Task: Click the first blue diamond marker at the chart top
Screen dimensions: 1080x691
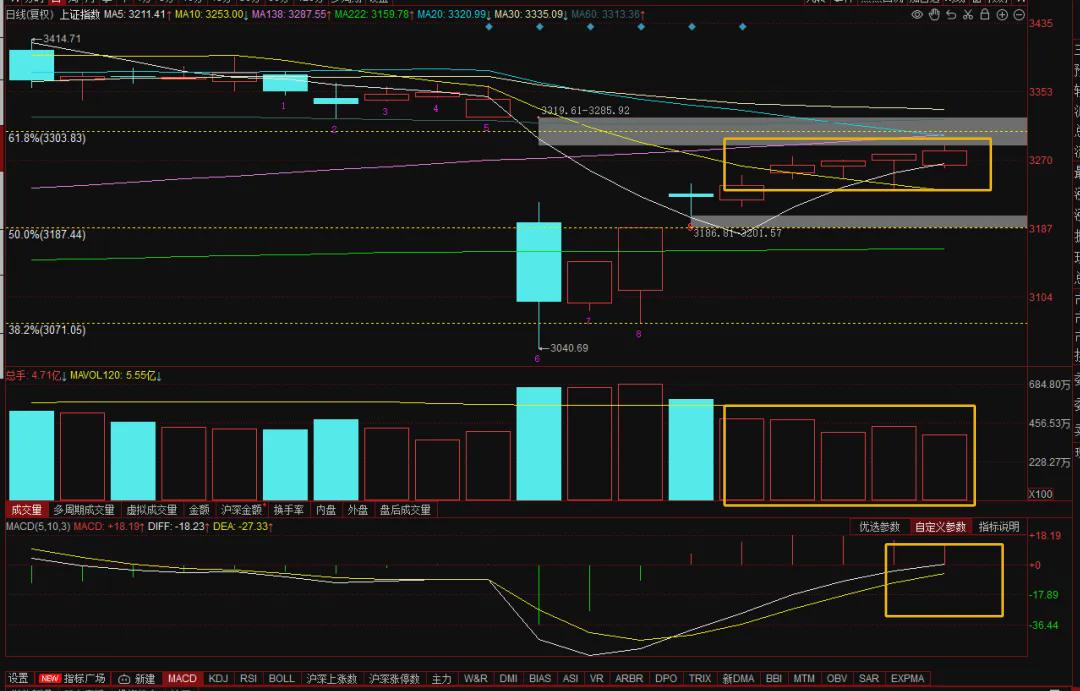Action: pyautogui.click(x=489, y=27)
